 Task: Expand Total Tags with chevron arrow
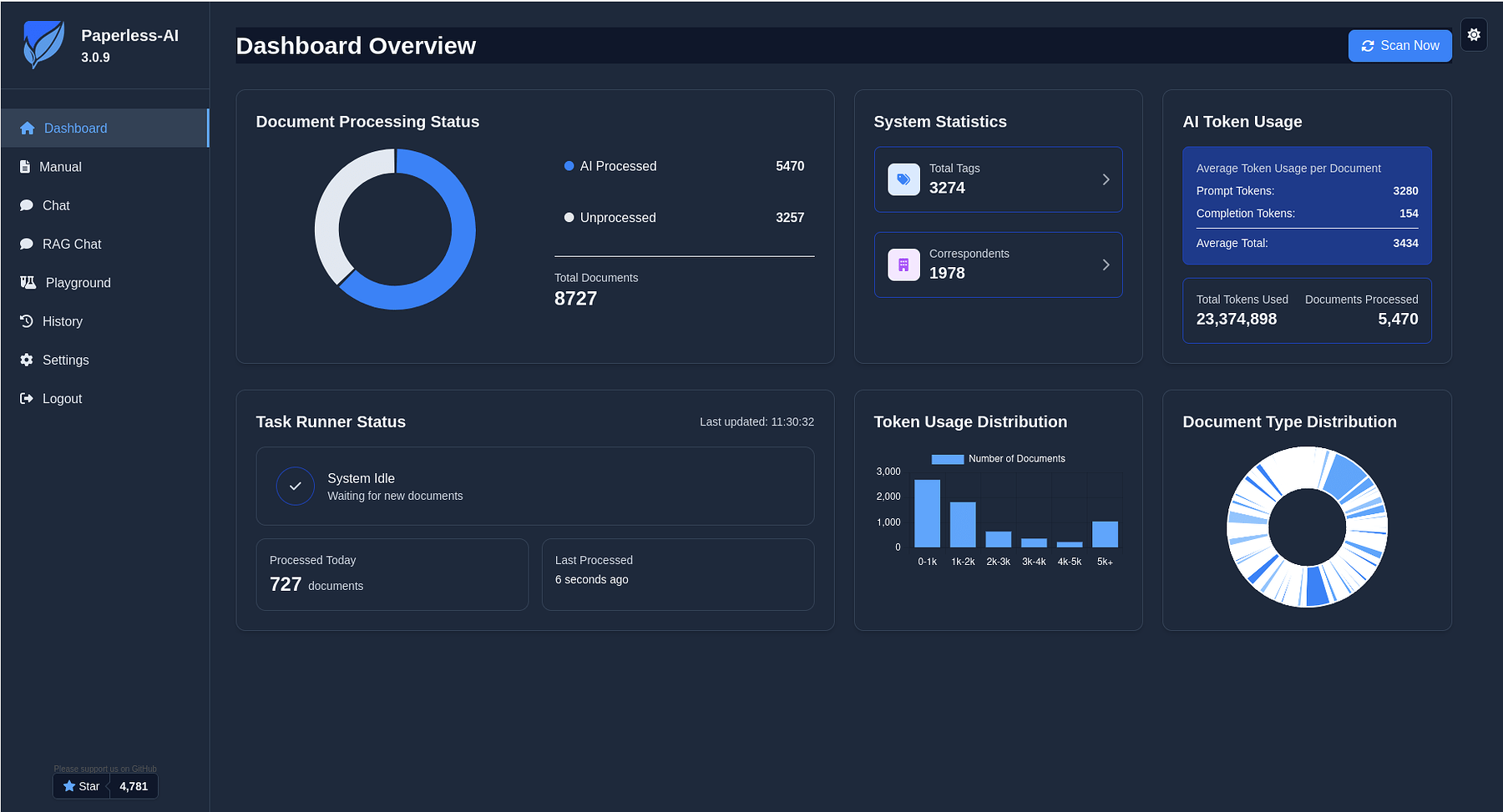[1106, 179]
